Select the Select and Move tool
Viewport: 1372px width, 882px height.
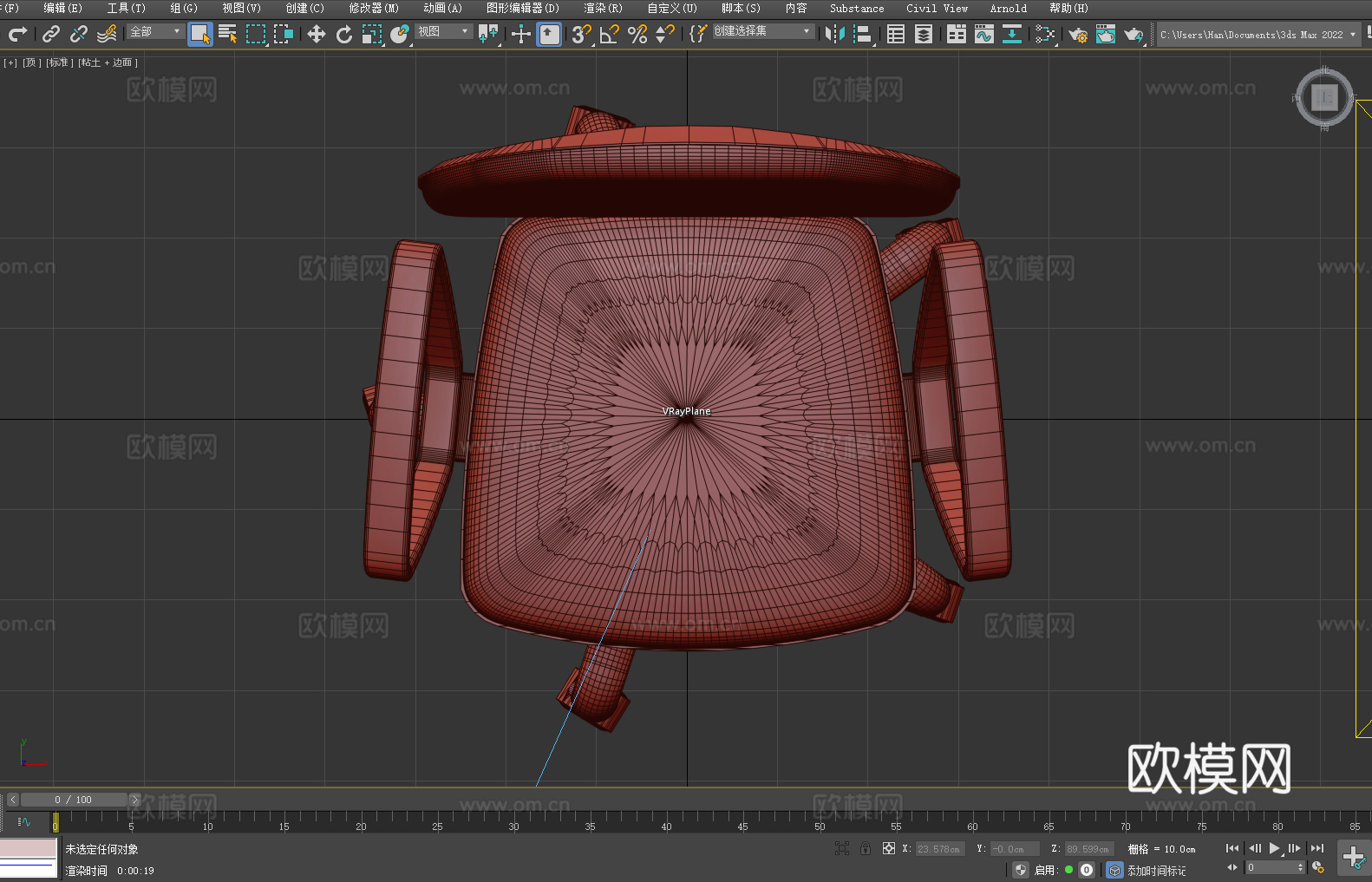point(317,34)
